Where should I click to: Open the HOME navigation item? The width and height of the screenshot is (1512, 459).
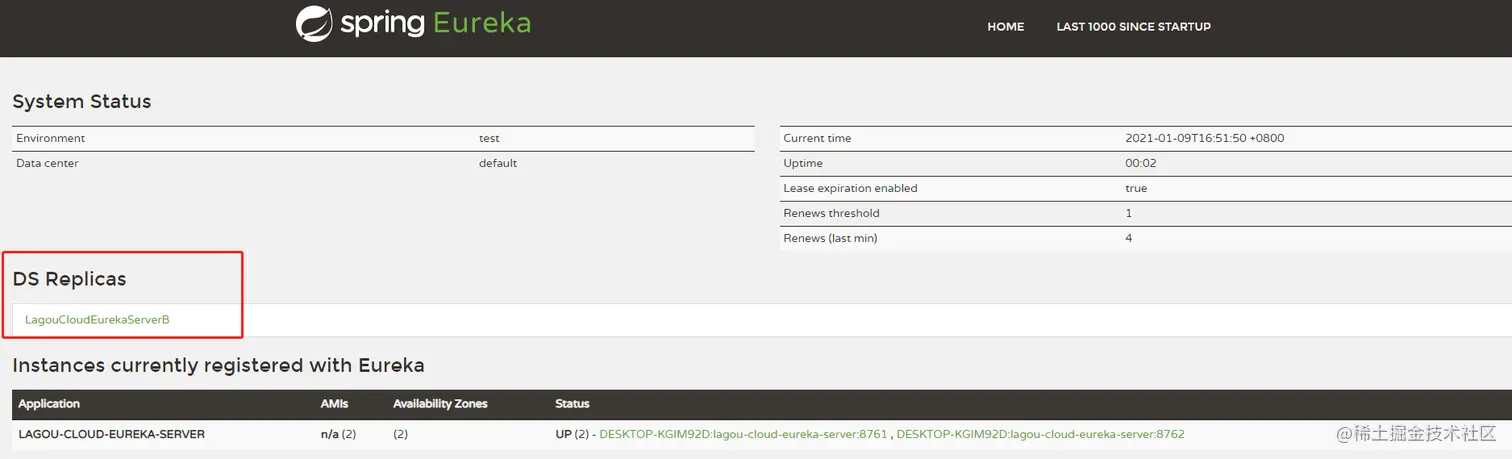1005,27
